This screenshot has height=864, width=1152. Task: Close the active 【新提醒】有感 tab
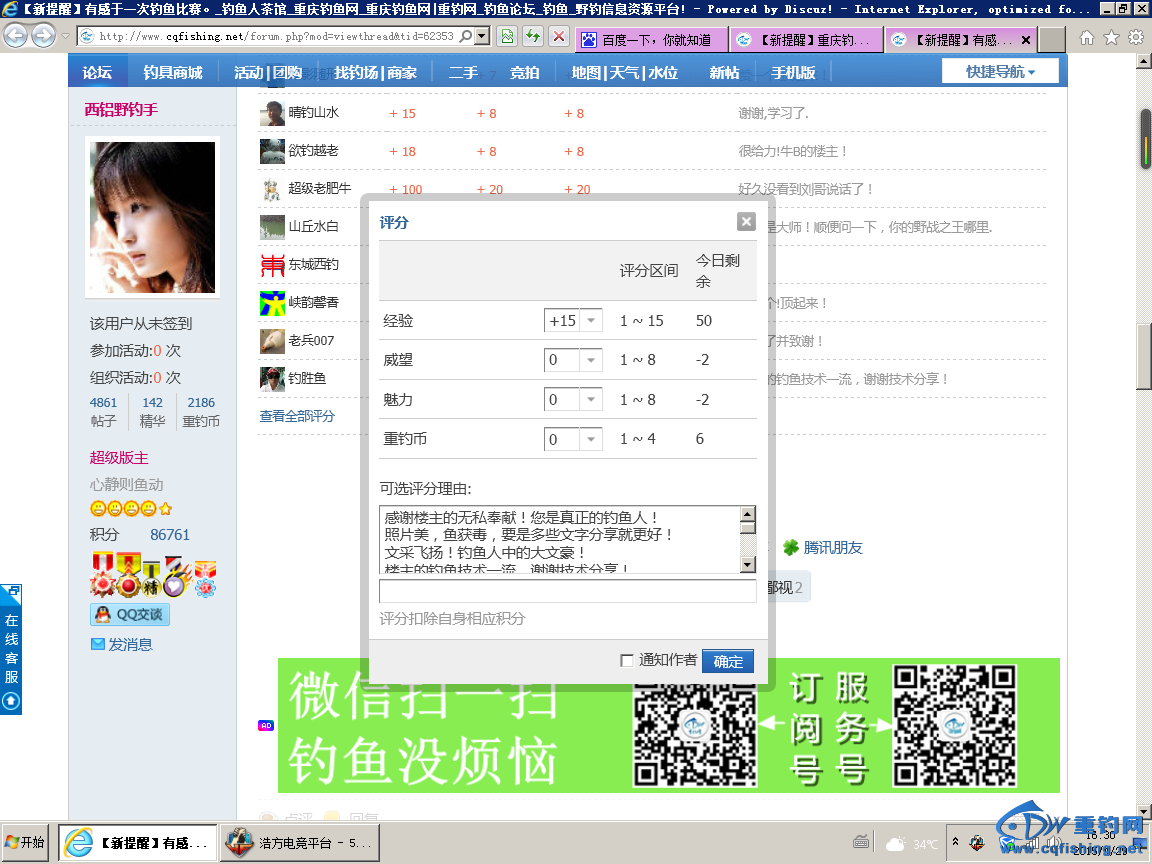coord(1026,40)
